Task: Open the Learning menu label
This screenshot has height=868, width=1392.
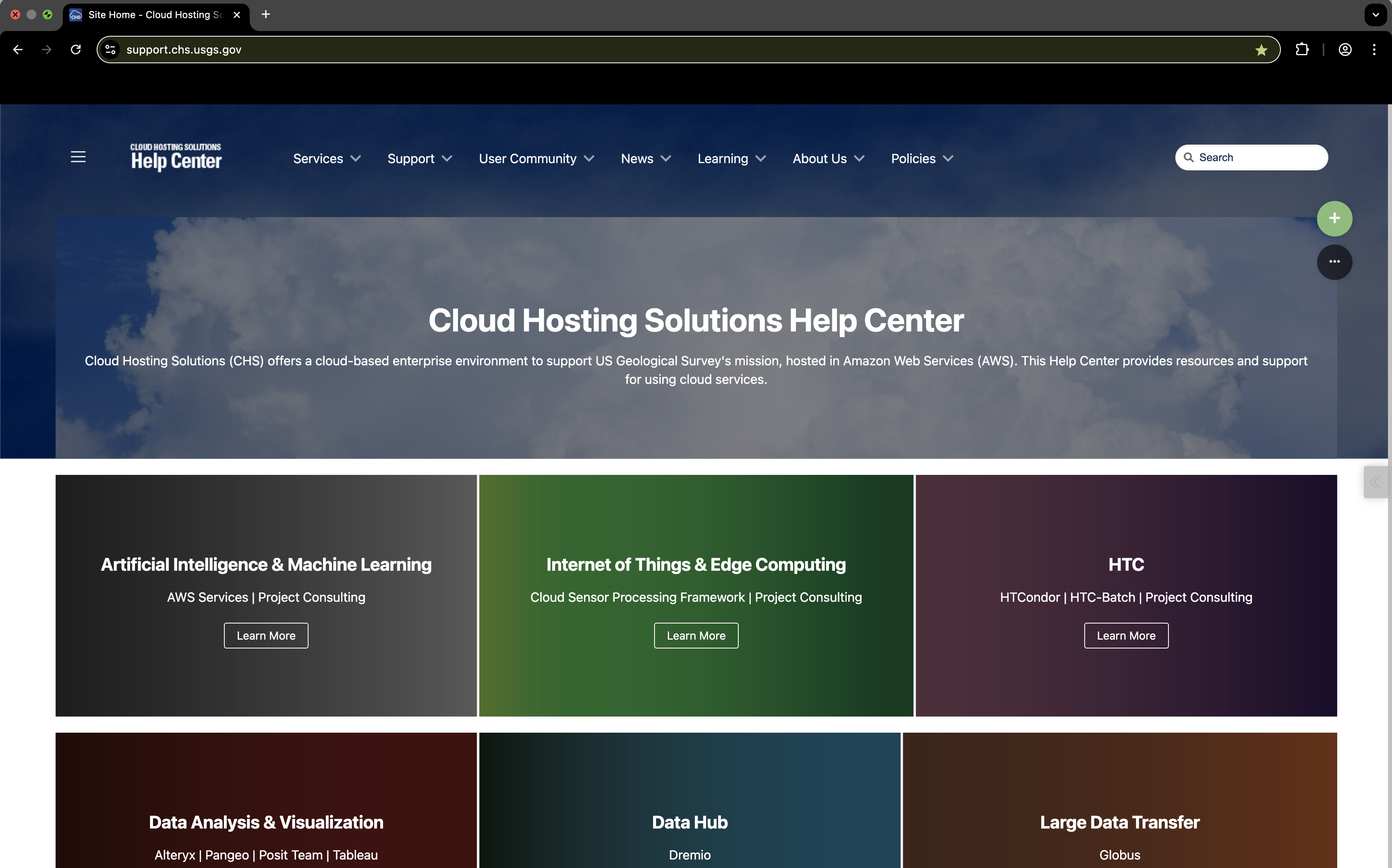Action: [x=723, y=158]
